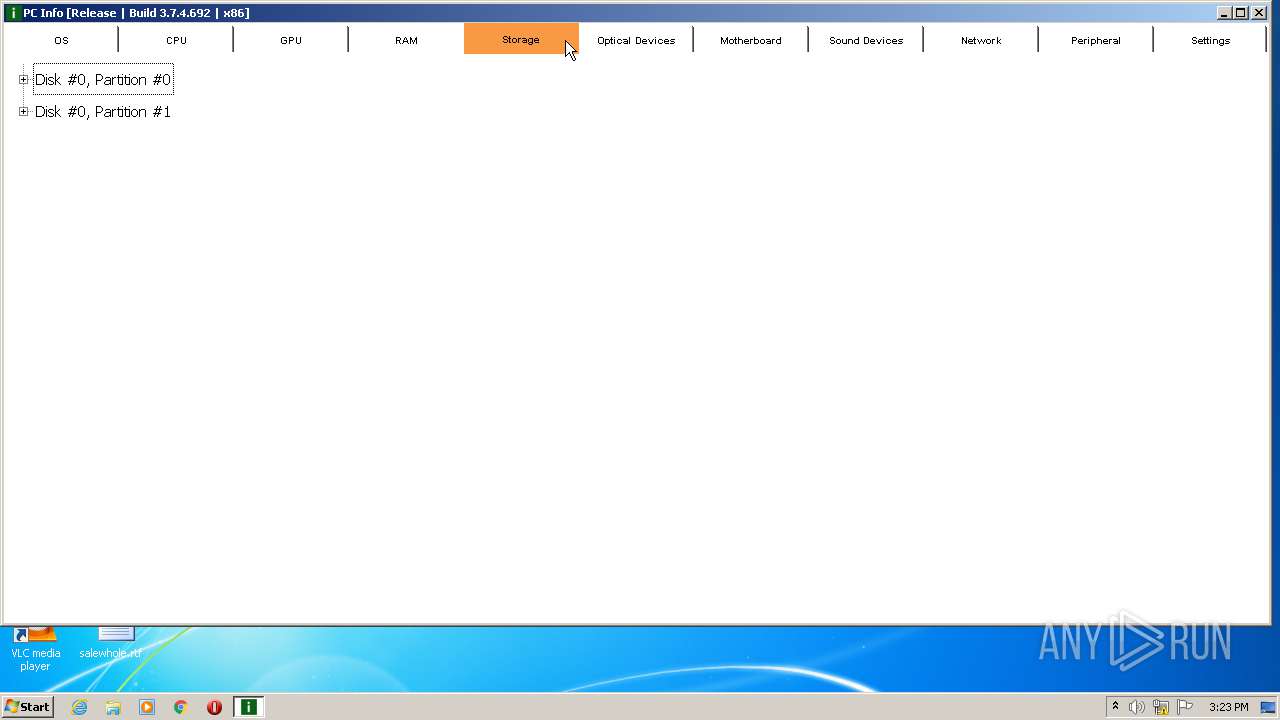1280x720 pixels.
Task: Select the VLC media player desktop shortcut
Action: click(x=35, y=650)
